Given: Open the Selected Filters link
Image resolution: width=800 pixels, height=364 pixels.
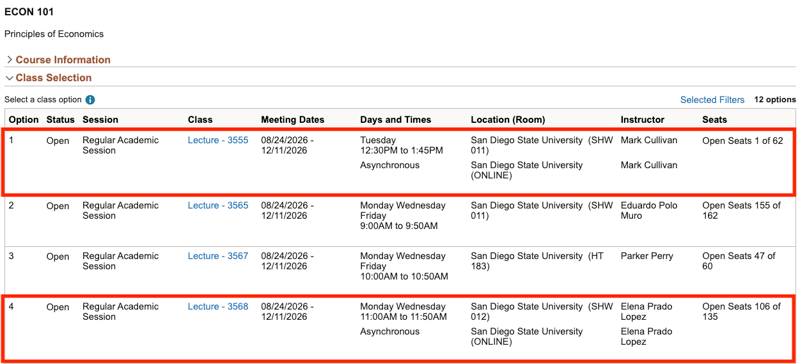Looking at the screenshot, I should tap(712, 100).
